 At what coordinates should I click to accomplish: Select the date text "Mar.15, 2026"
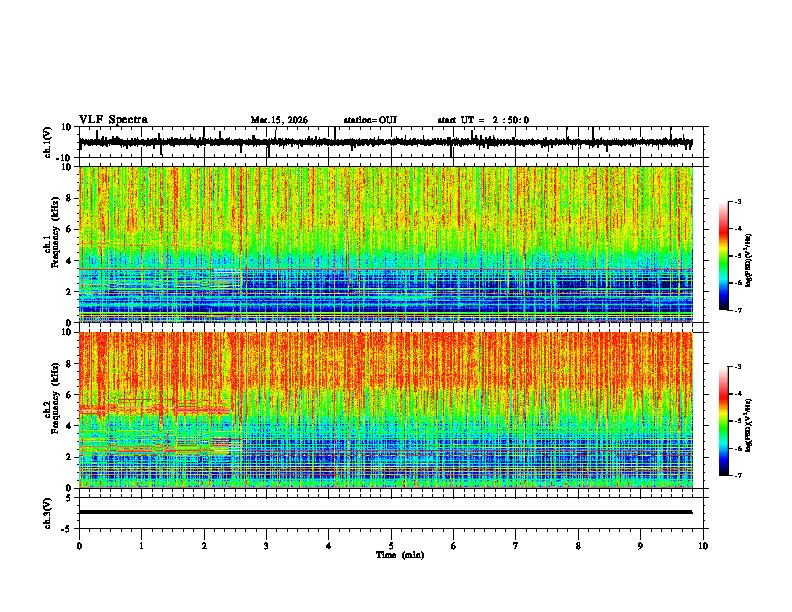[279, 120]
